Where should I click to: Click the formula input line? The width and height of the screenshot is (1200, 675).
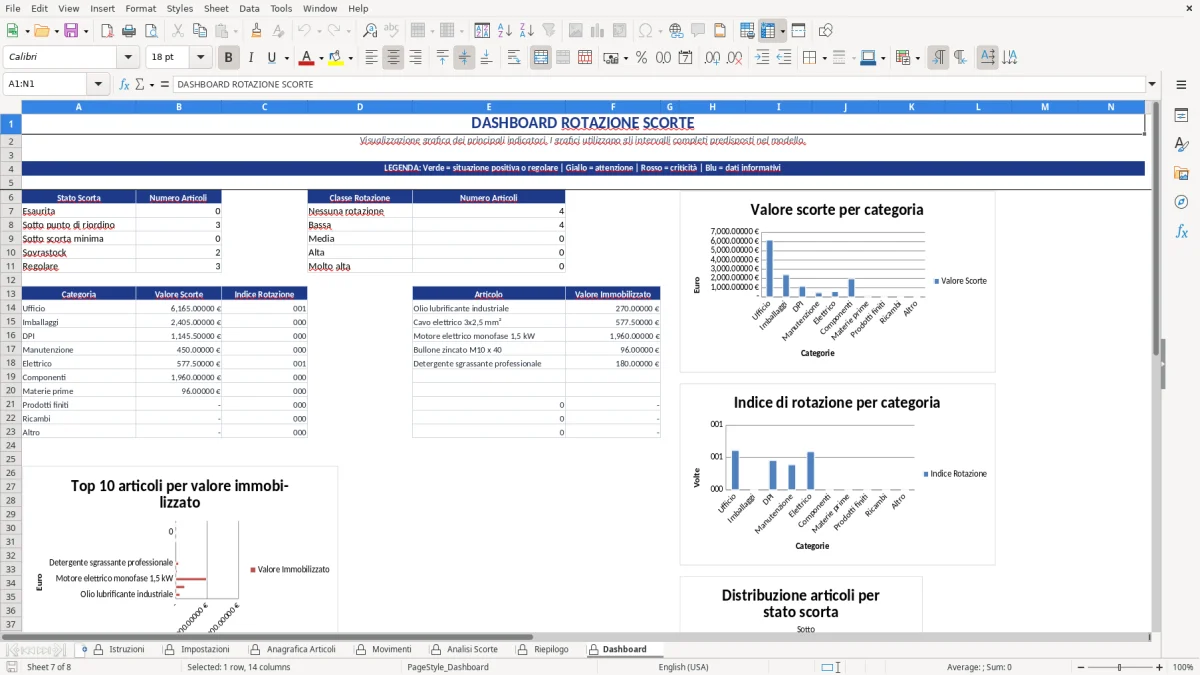click(x=658, y=84)
